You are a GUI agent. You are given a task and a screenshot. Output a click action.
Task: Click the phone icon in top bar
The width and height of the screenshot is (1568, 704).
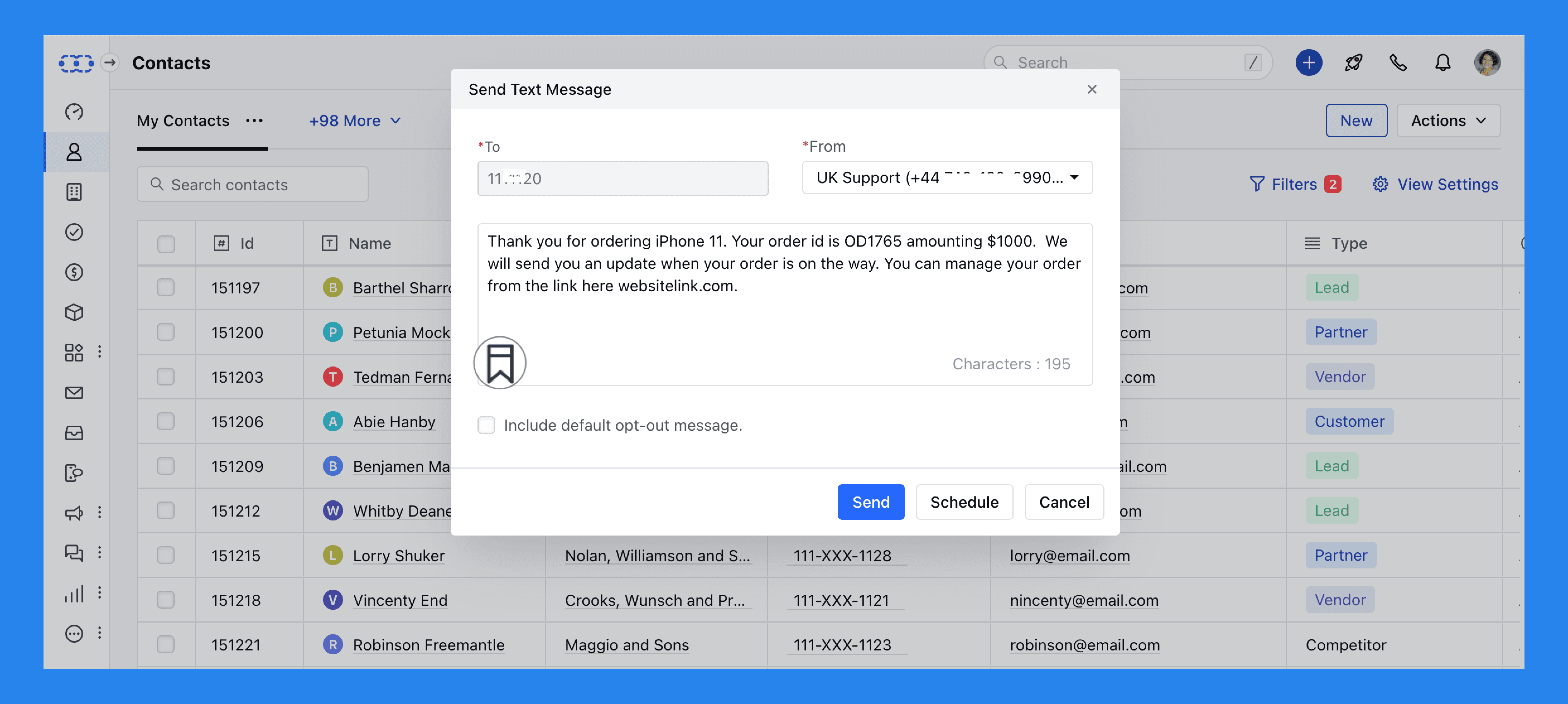point(1398,62)
